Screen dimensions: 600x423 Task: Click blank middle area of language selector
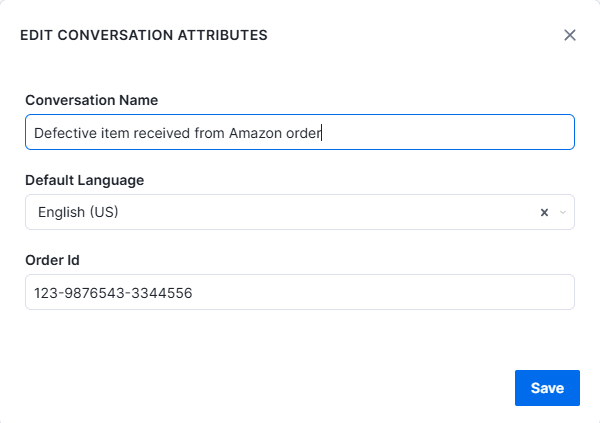point(327,212)
